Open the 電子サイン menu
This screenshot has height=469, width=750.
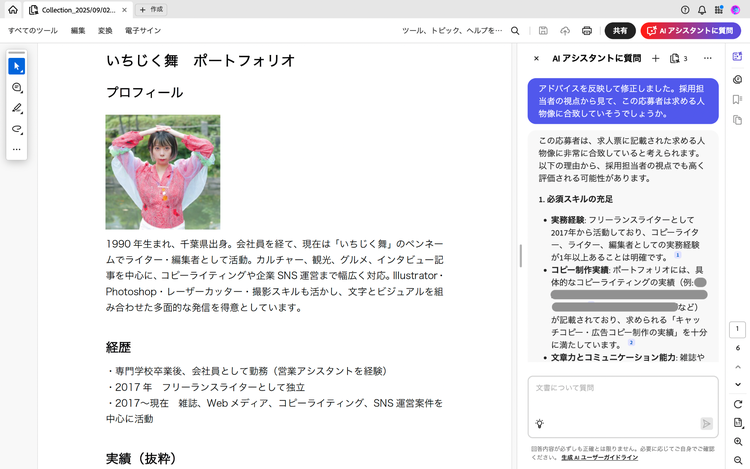pyautogui.click(x=142, y=31)
